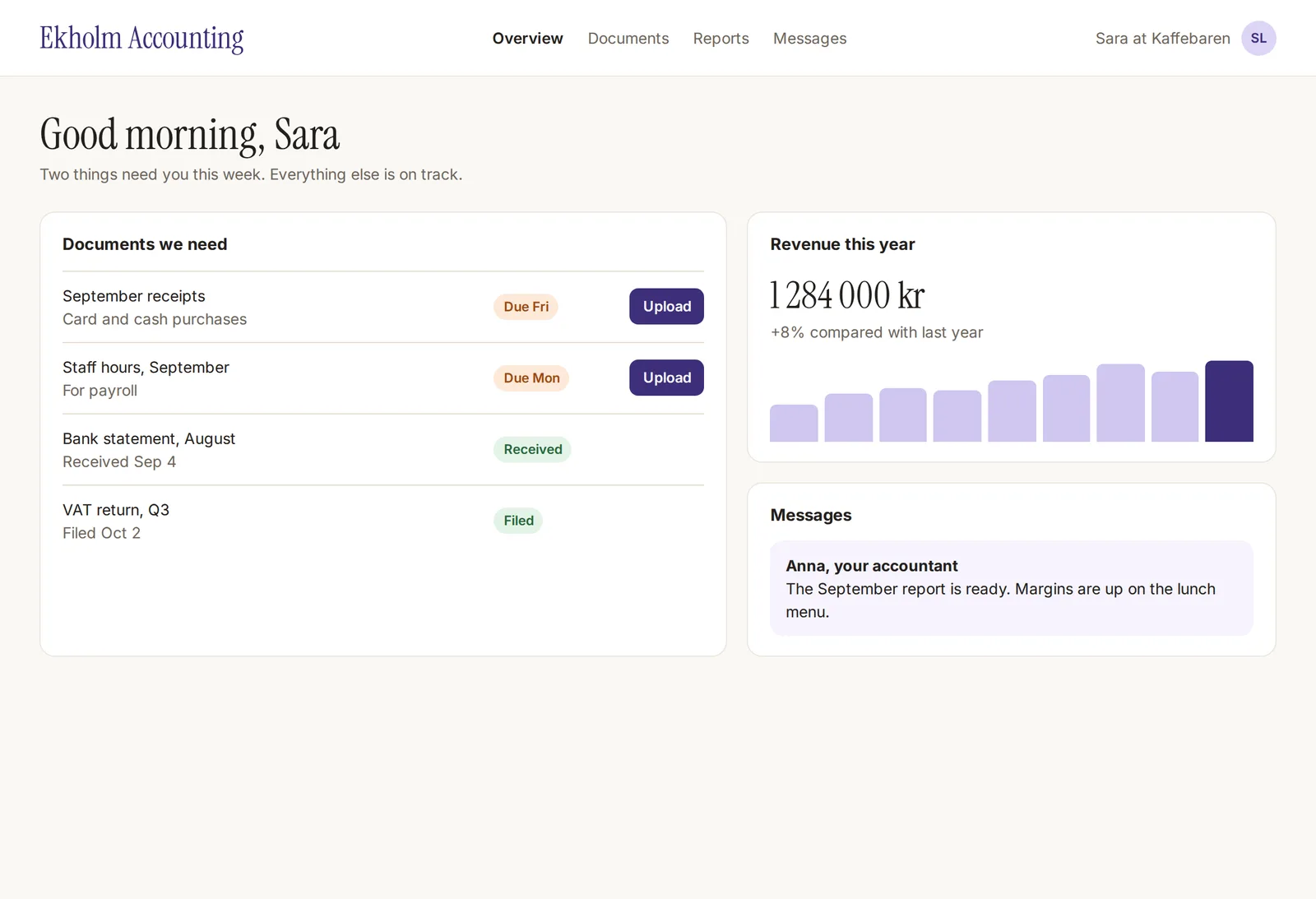The height and width of the screenshot is (899, 1316).
Task: Open Messages in the top navigation
Action: (x=809, y=39)
